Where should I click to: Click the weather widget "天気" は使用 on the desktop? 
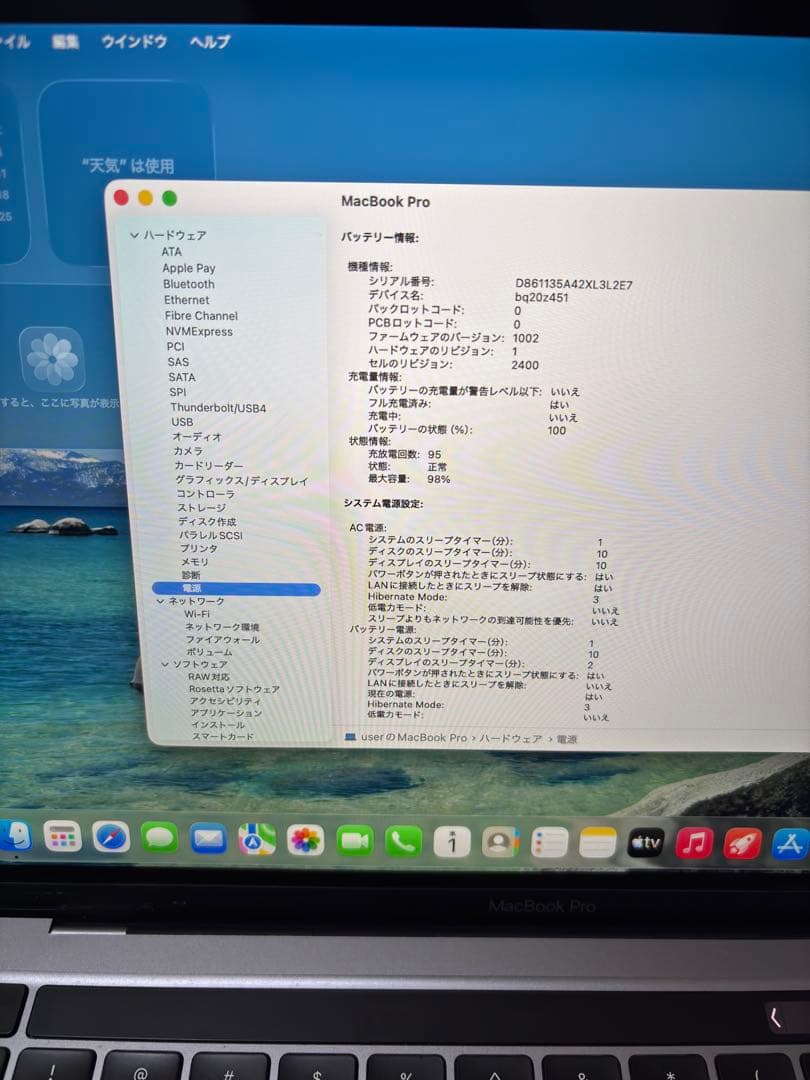point(127,166)
